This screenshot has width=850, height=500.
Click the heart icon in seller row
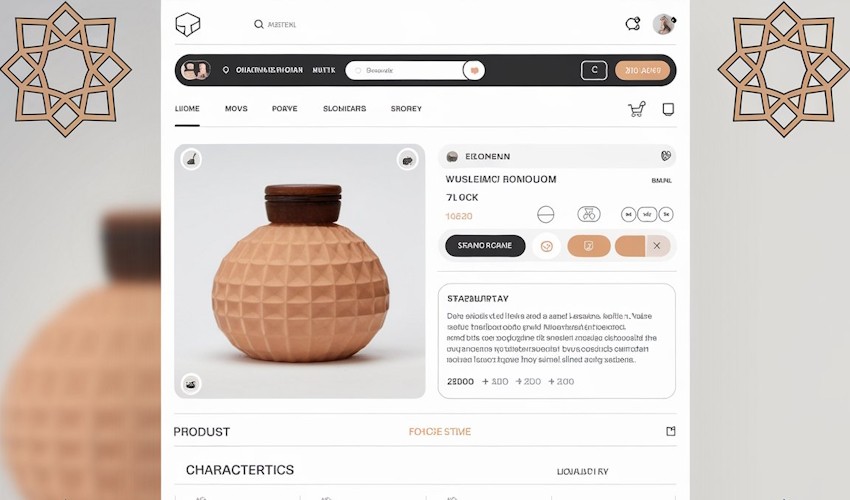[x=666, y=156]
